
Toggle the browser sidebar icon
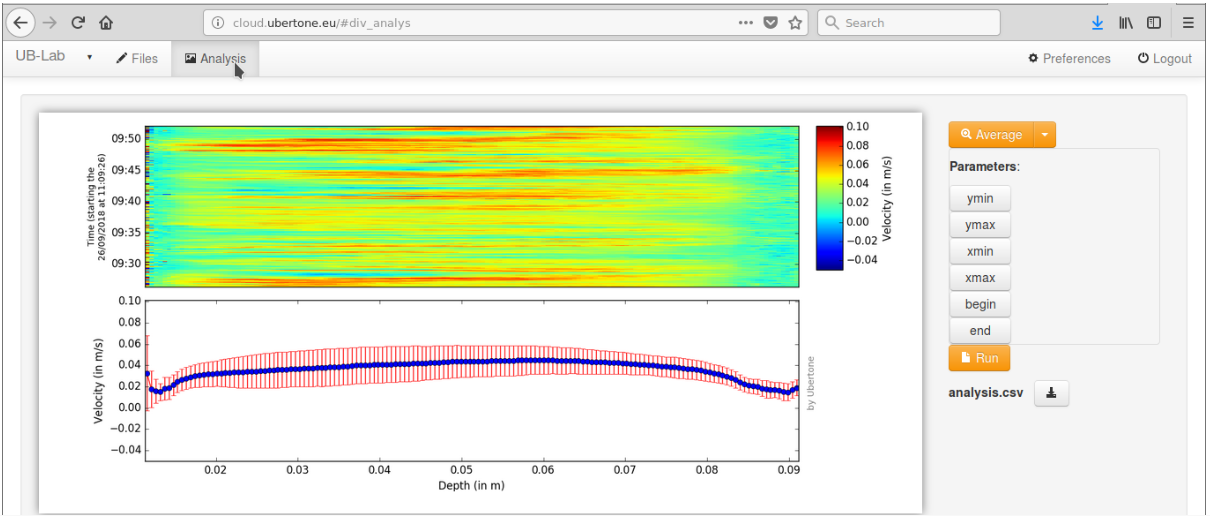click(1154, 22)
